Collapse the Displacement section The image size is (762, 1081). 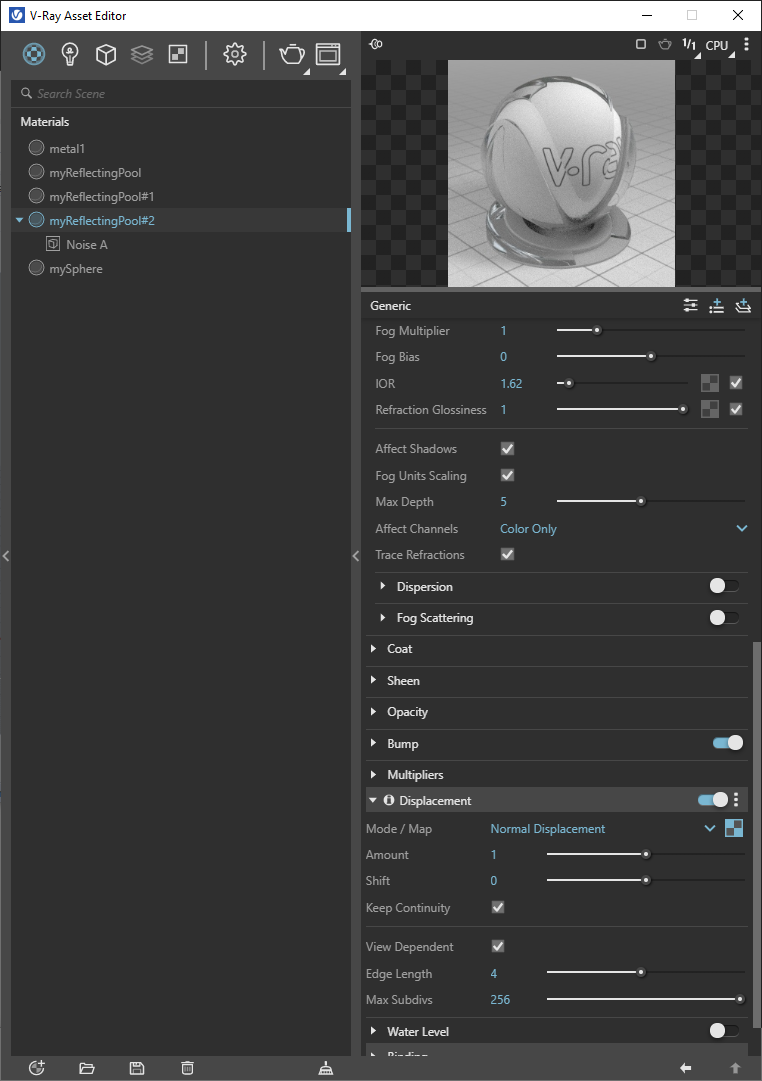373,800
